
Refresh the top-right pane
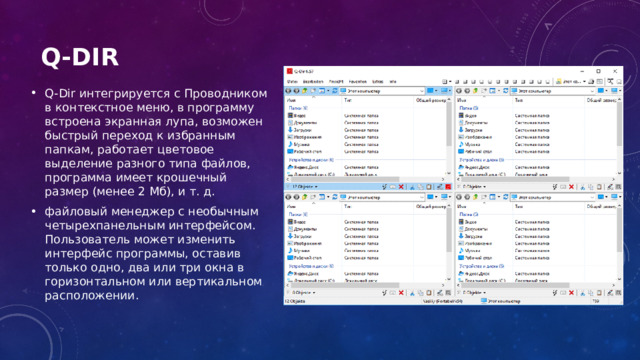(x=505, y=91)
